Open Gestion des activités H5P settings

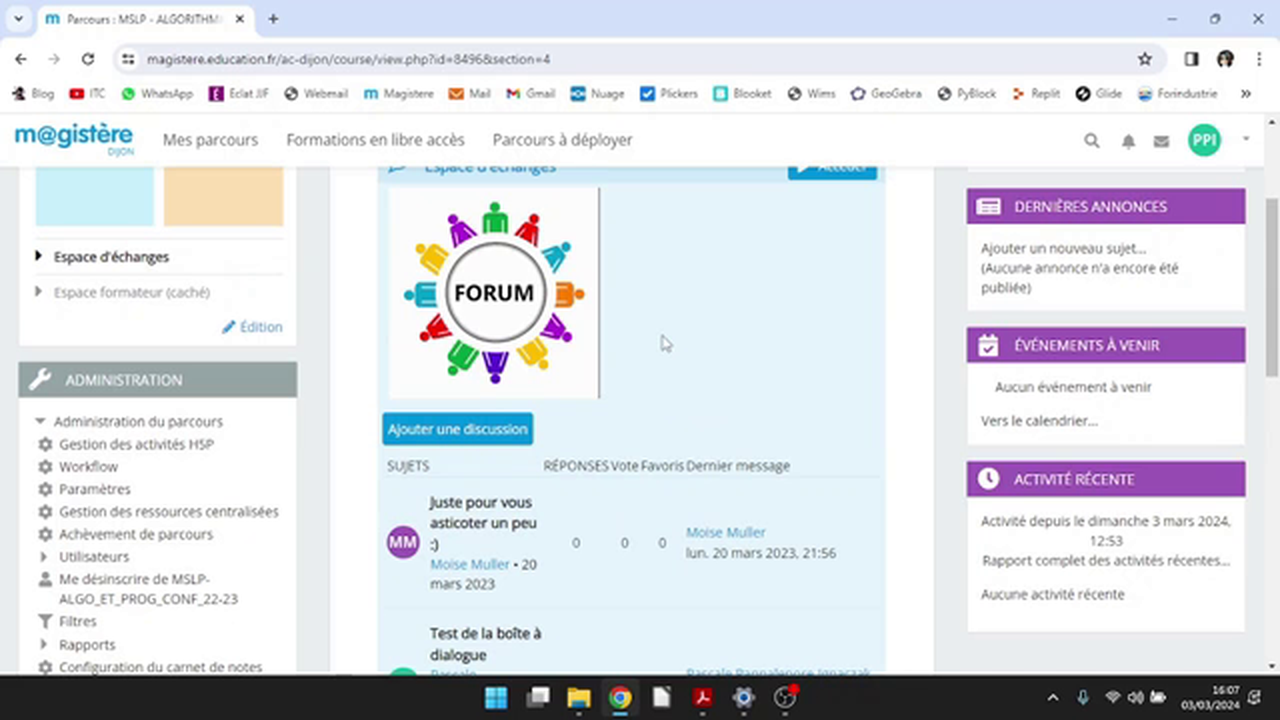coord(136,444)
